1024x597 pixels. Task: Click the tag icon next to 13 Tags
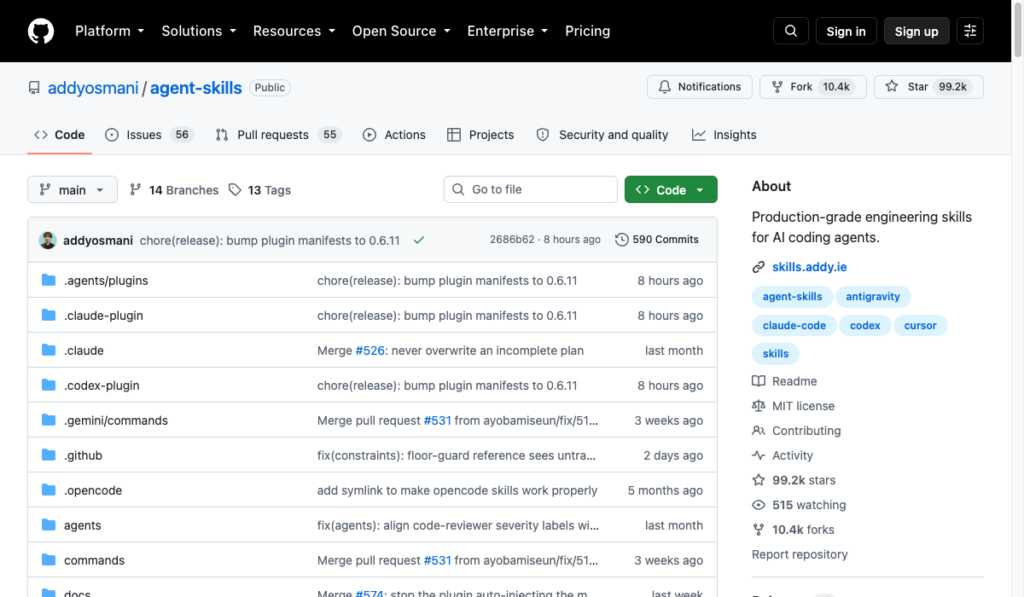[x=235, y=189]
